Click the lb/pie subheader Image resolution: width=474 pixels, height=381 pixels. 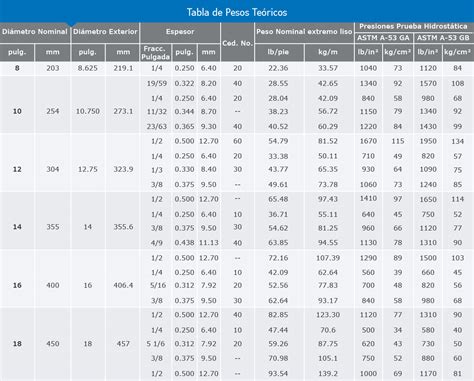pyautogui.click(x=278, y=52)
